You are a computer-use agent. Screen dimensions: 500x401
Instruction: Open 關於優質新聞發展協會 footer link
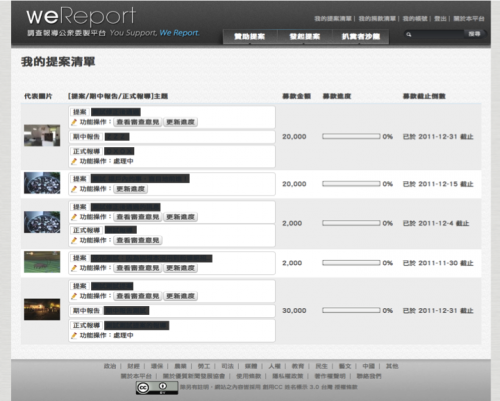(194, 376)
